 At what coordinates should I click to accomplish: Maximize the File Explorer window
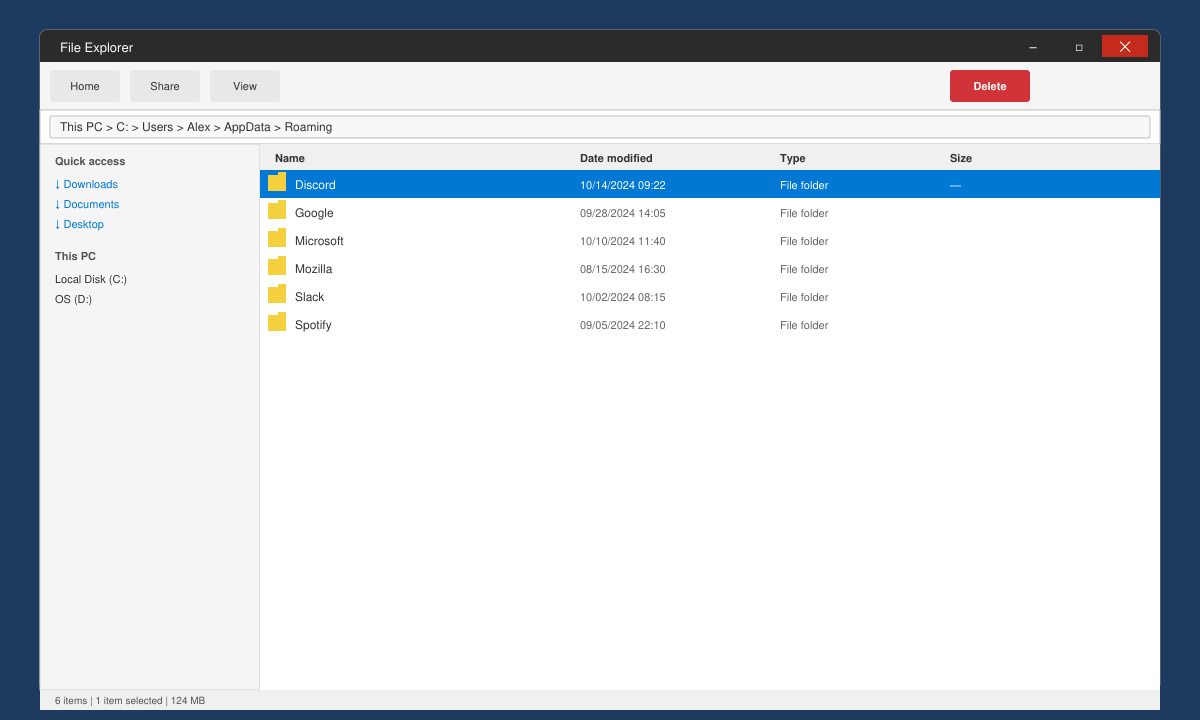[1079, 47]
